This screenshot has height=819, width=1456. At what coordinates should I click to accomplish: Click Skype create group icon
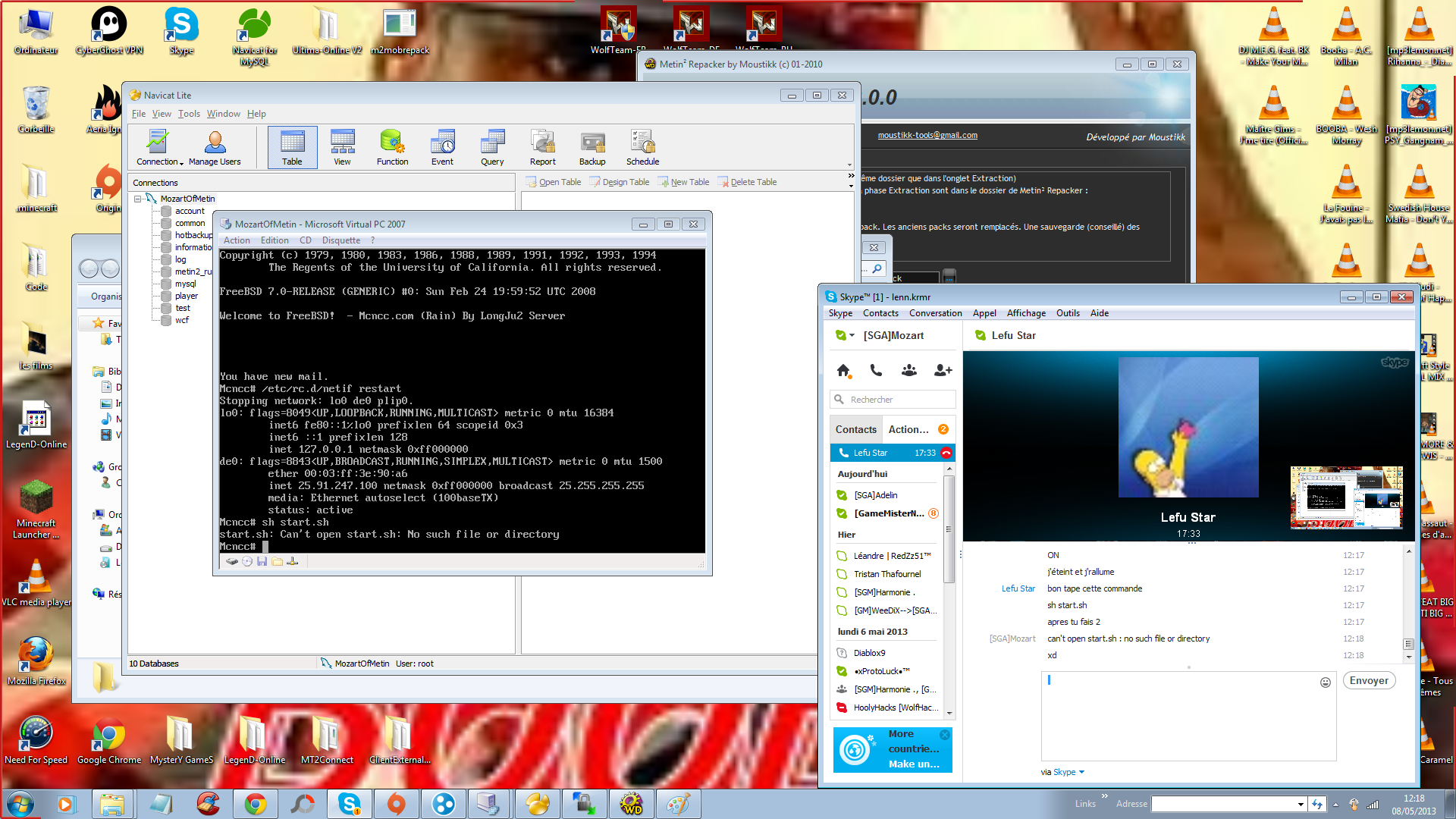908,370
